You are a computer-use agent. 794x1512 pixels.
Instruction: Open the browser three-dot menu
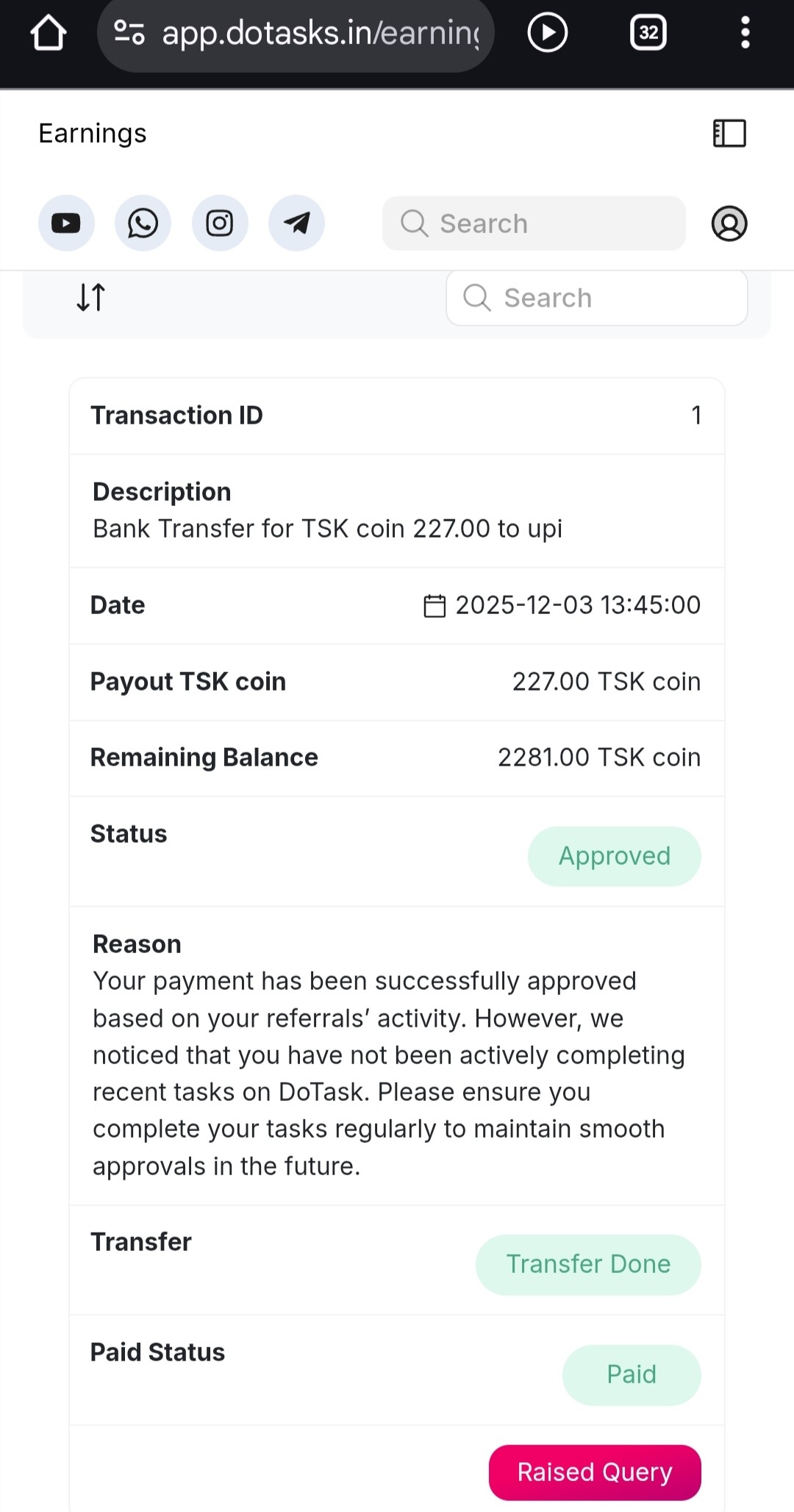click(x=745, y=33)
